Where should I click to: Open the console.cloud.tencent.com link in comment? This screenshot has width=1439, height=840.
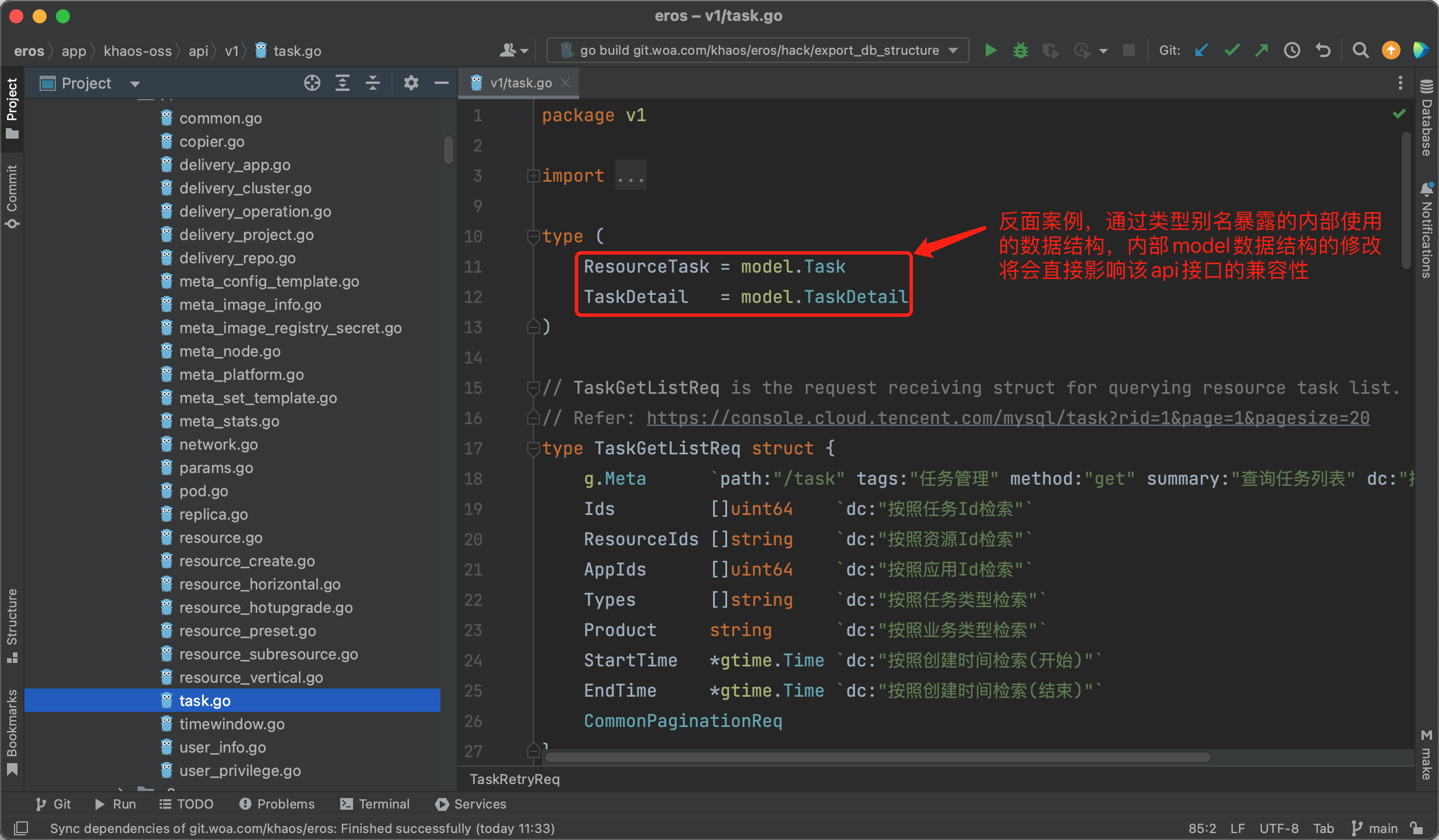point(1007,418)
